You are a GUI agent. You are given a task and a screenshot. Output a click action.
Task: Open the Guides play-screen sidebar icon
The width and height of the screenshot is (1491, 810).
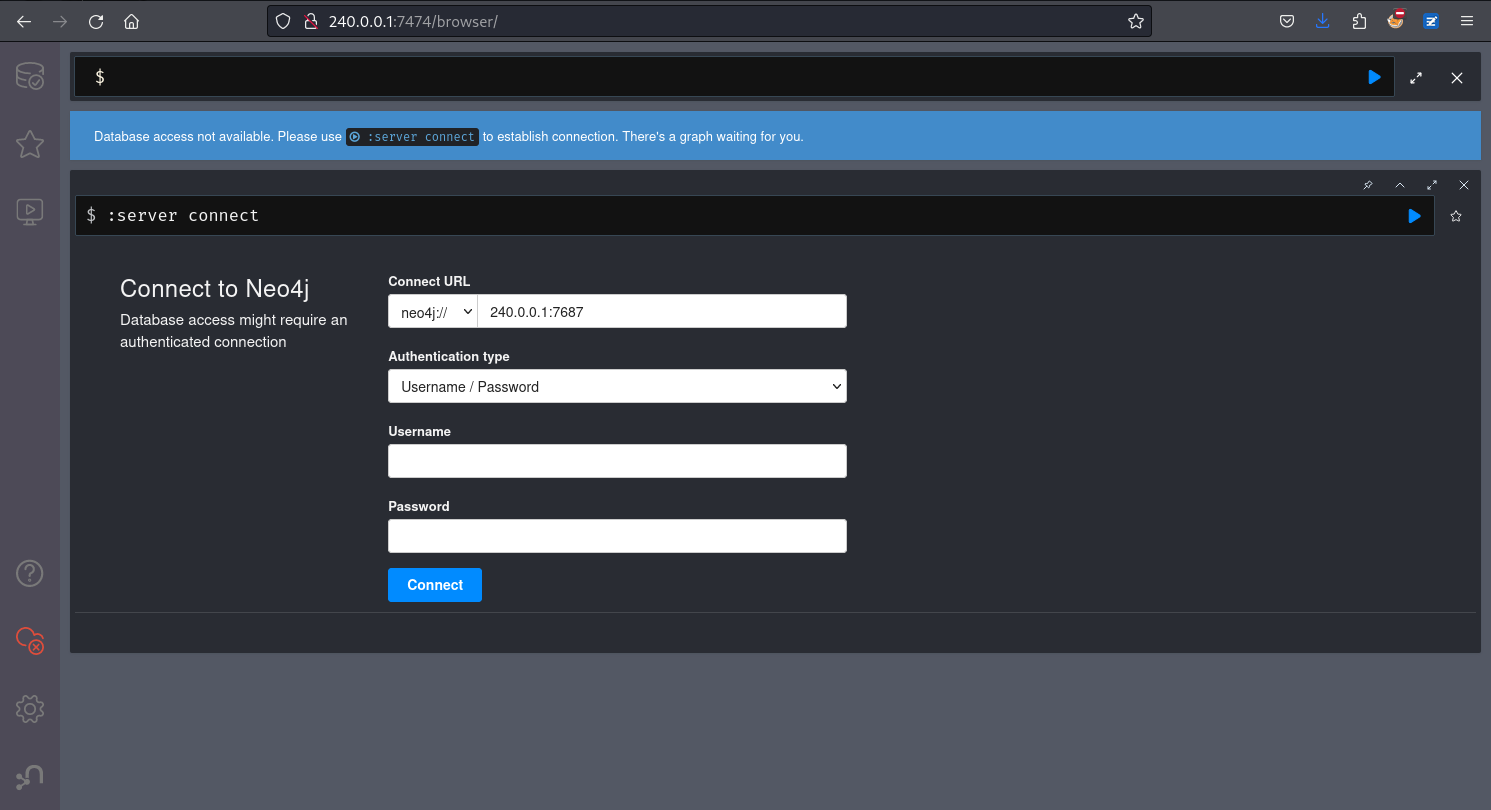pyautogui.click(x=30, y=211)
